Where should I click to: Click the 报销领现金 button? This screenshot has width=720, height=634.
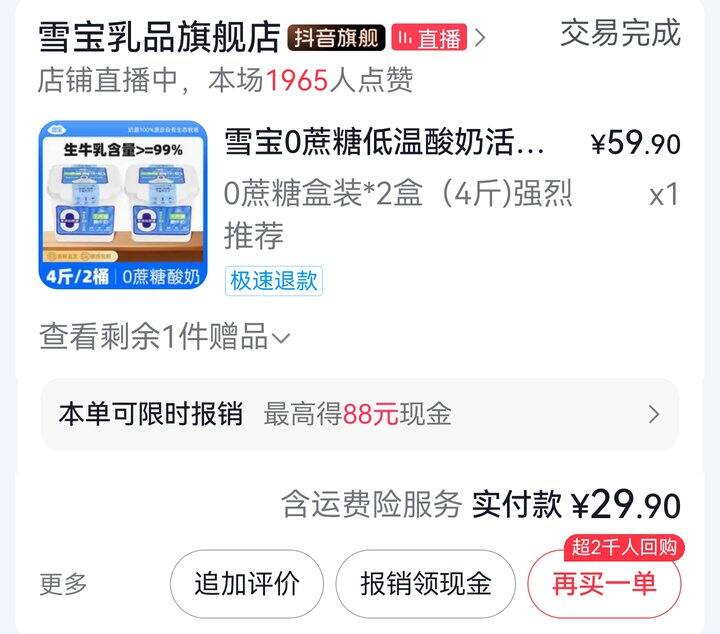(x=426, y=584)
